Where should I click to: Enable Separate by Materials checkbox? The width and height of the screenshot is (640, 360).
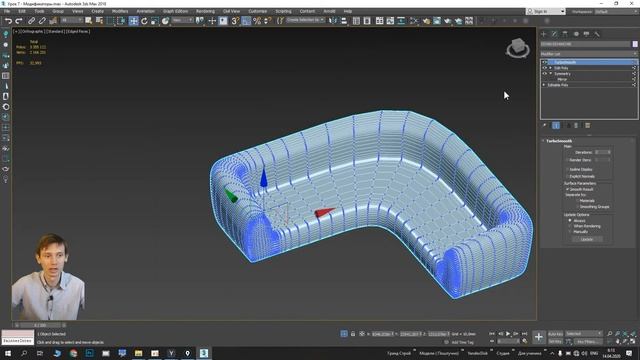pyautogui.click(x=577, y=201)
